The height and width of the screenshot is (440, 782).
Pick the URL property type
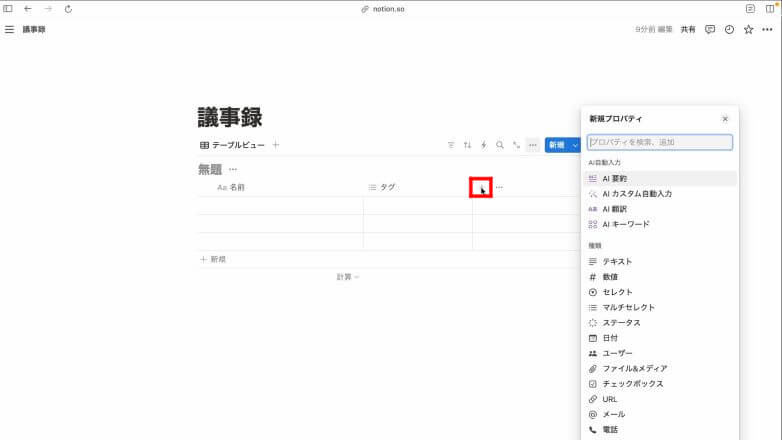[659, 399]
